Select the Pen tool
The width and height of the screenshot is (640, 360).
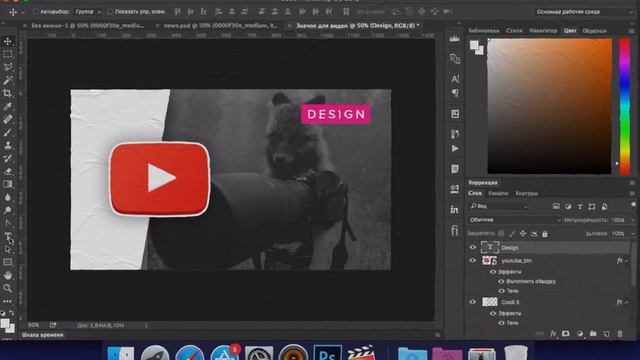7,223
